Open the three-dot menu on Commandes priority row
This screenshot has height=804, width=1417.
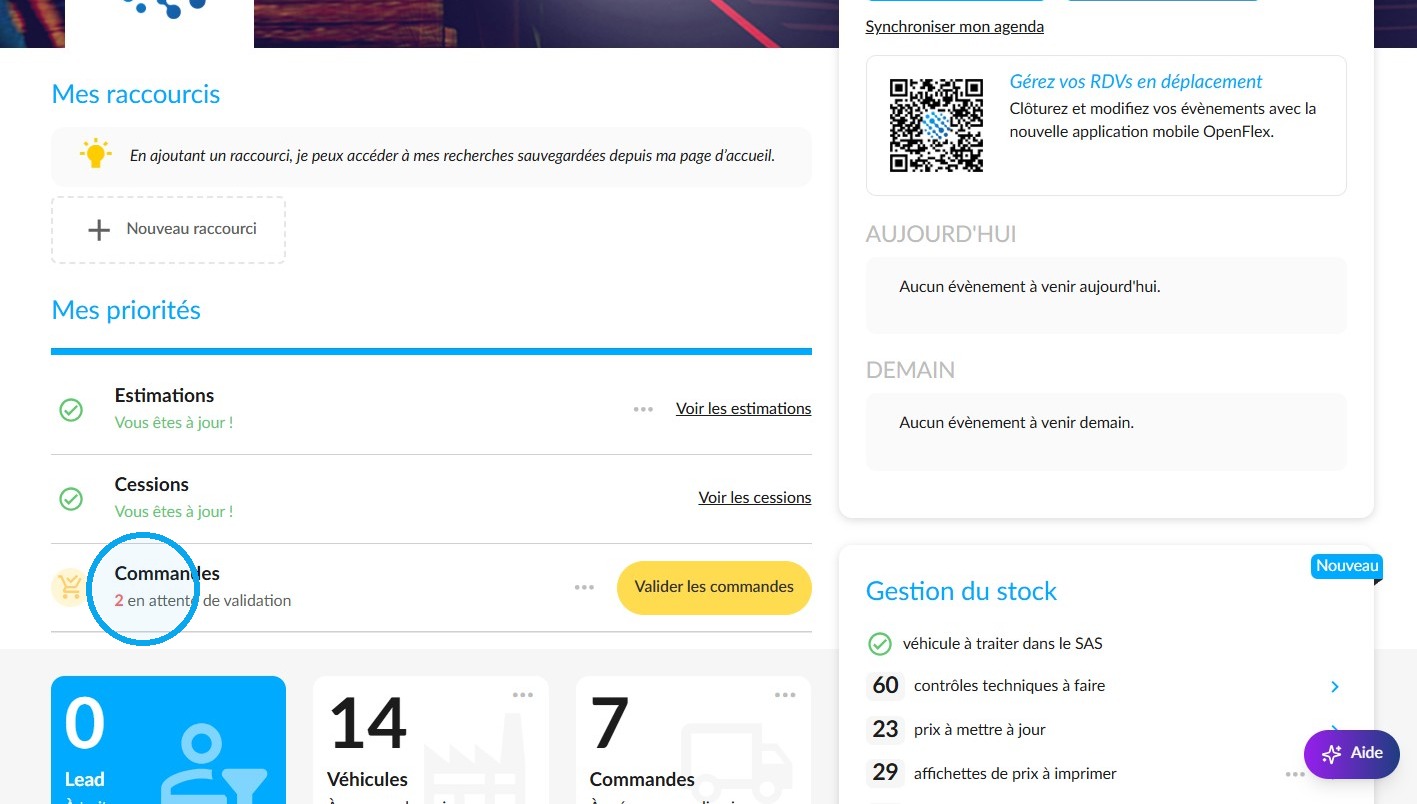[585, 587]
